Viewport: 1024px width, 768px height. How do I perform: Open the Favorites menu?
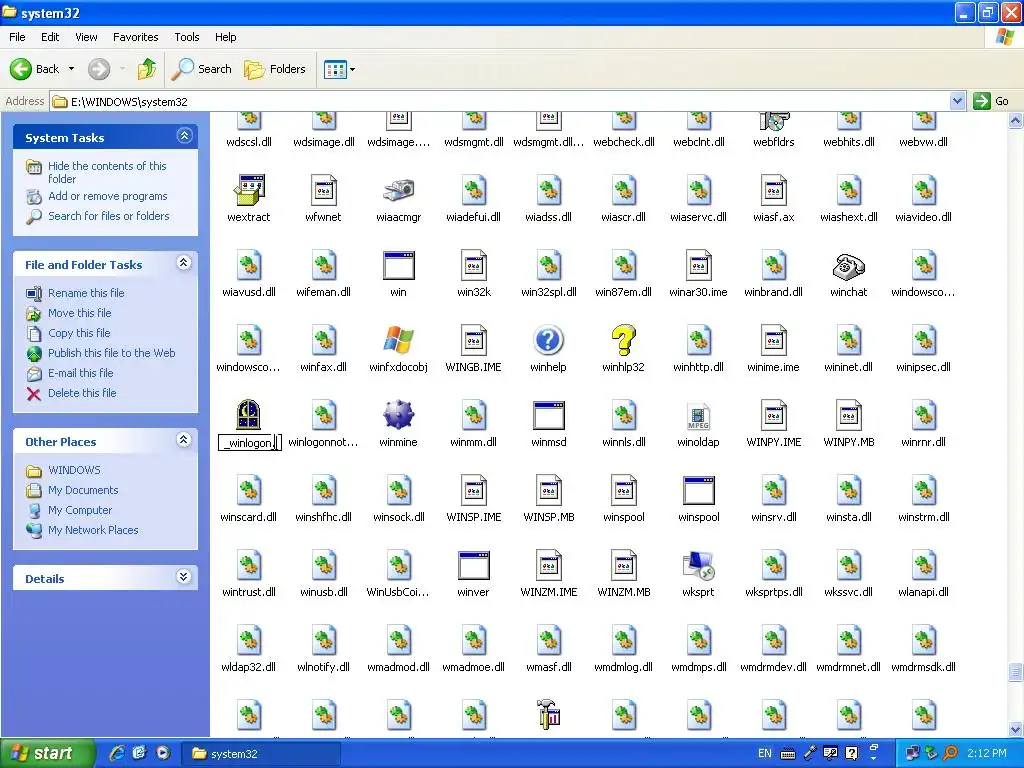tap(135, 37)
